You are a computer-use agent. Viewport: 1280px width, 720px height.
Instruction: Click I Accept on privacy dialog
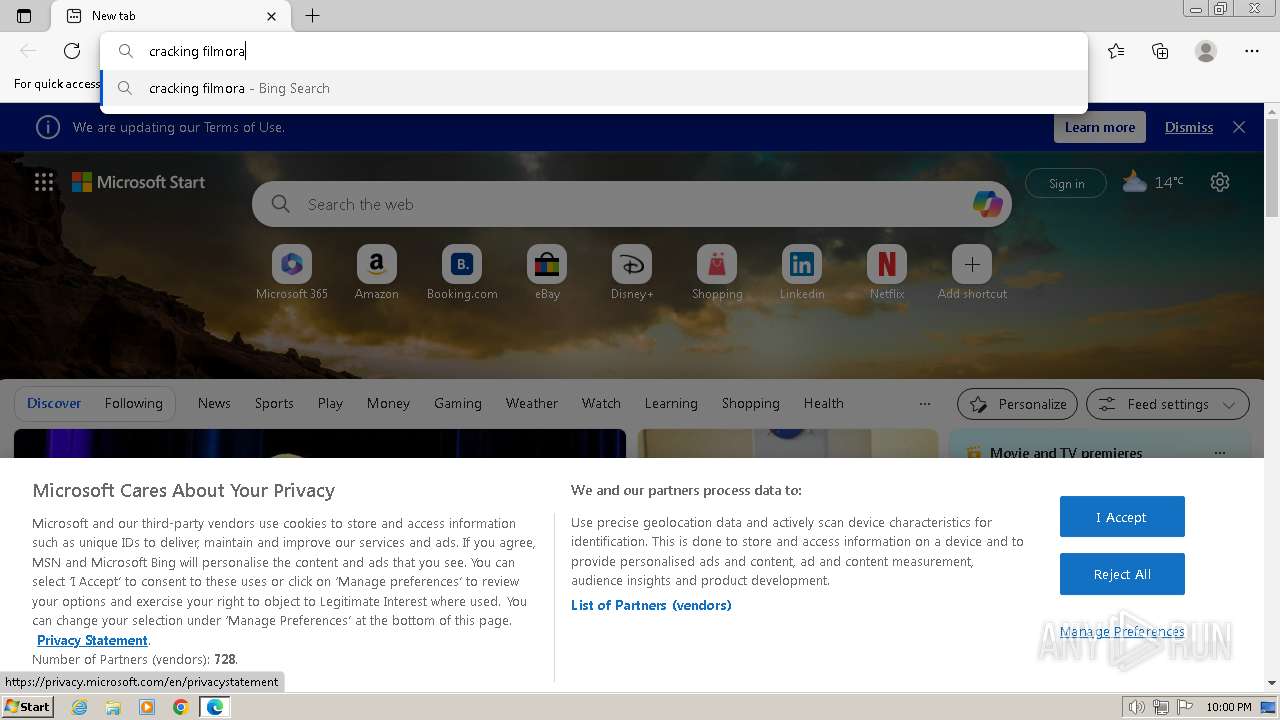[1122, 517]
